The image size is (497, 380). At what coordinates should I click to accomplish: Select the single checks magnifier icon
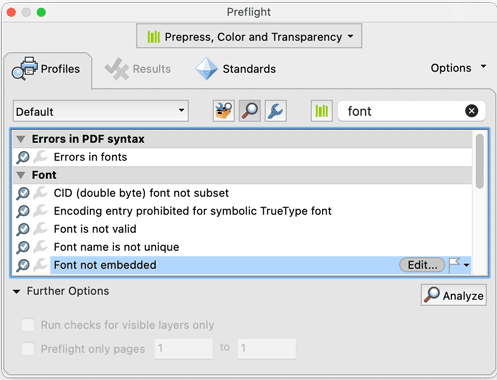tap(250, 111)
